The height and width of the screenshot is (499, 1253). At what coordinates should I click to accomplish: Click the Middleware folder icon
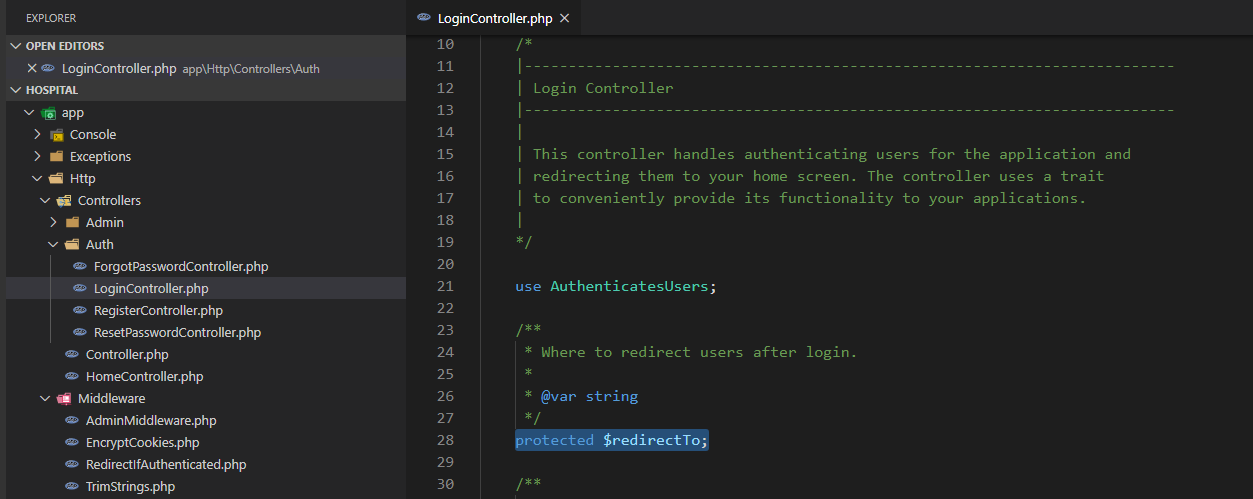[64, 399]
